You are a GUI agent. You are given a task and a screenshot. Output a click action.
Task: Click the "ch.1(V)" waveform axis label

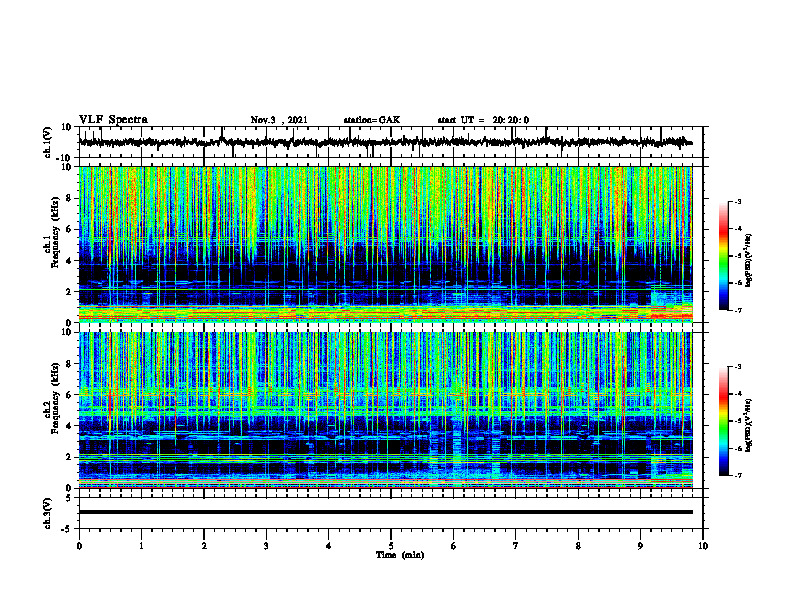tap(47, 142)
